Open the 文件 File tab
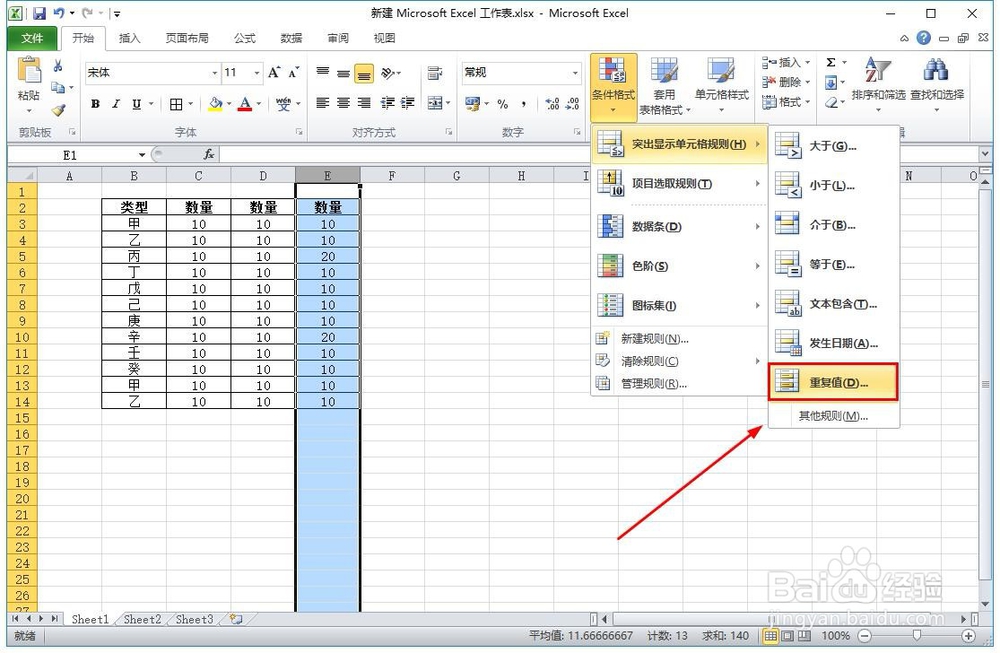 coord(32,38)
